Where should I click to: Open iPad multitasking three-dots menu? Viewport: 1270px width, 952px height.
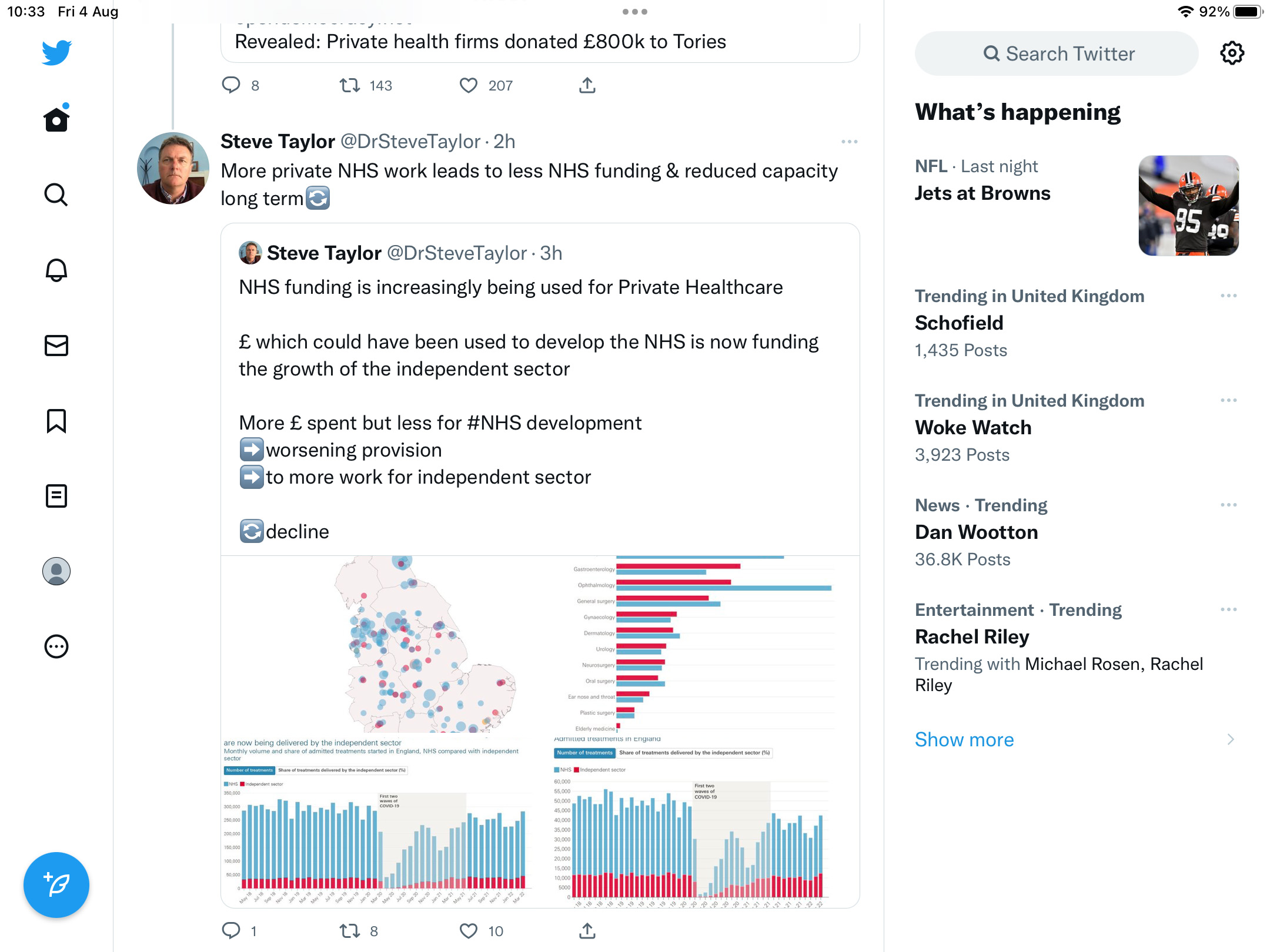click(x=635, y=12)
